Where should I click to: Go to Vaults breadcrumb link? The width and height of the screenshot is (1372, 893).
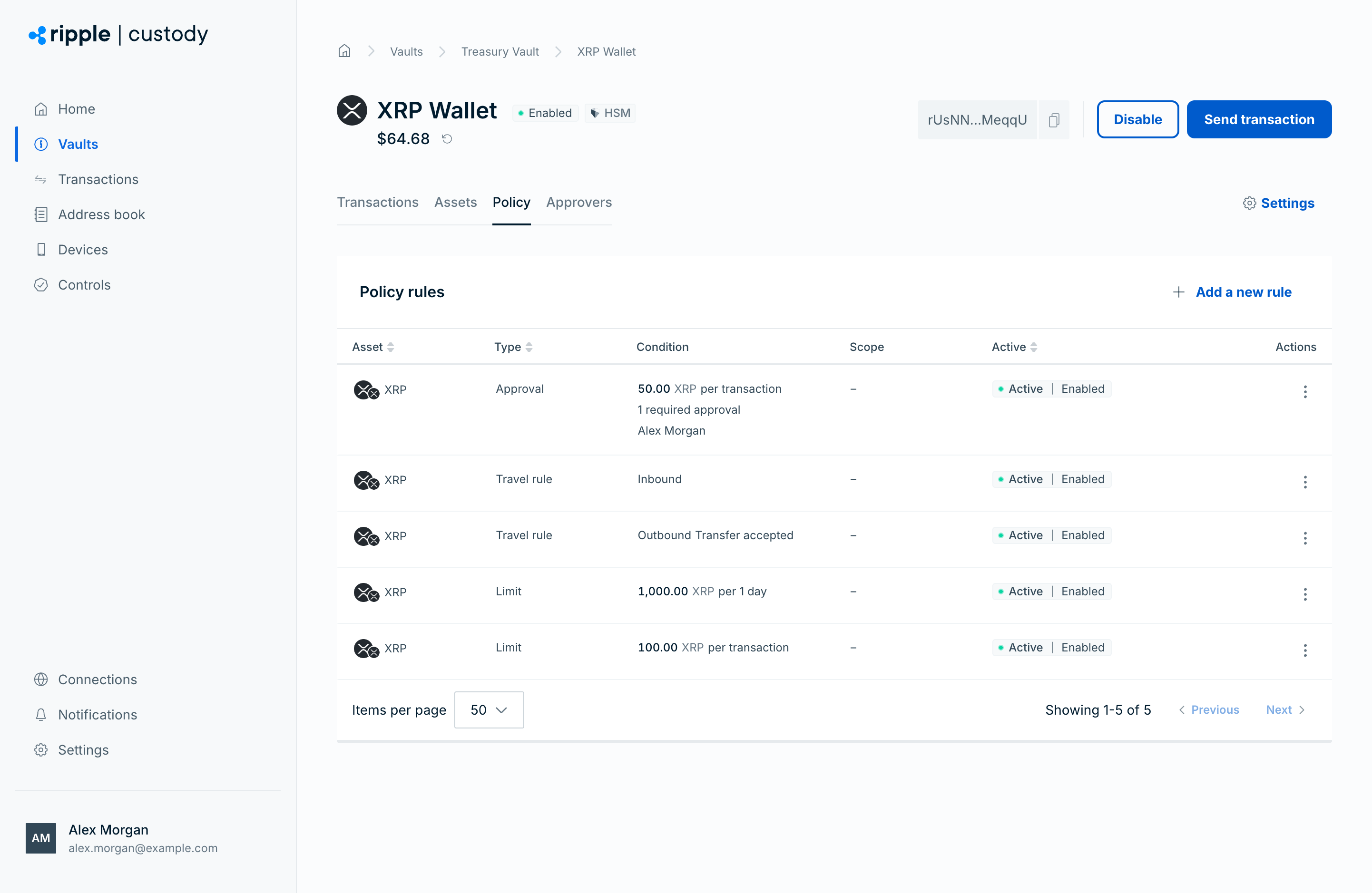tap(406, 51)
